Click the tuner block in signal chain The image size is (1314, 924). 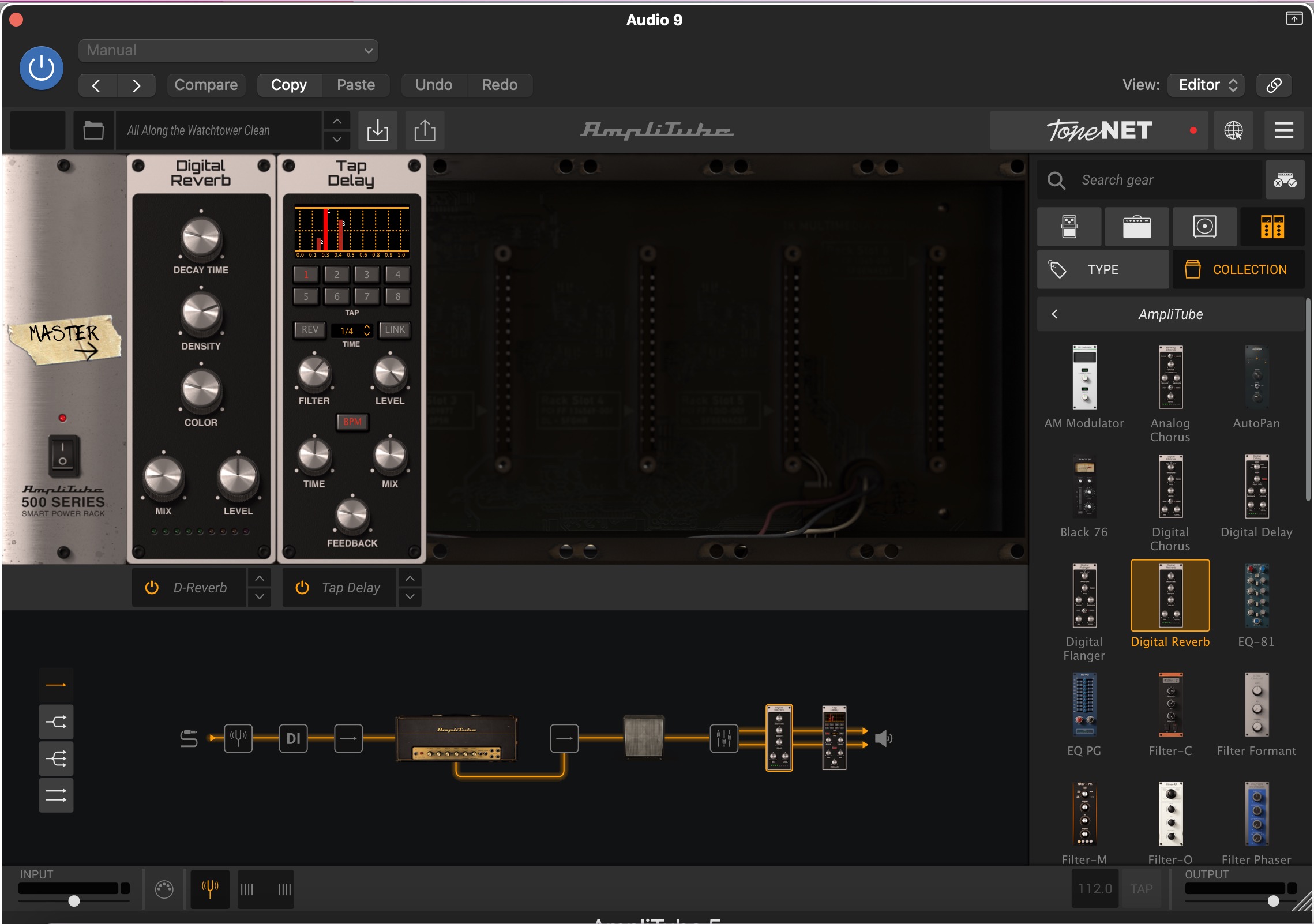click(238, 738)
